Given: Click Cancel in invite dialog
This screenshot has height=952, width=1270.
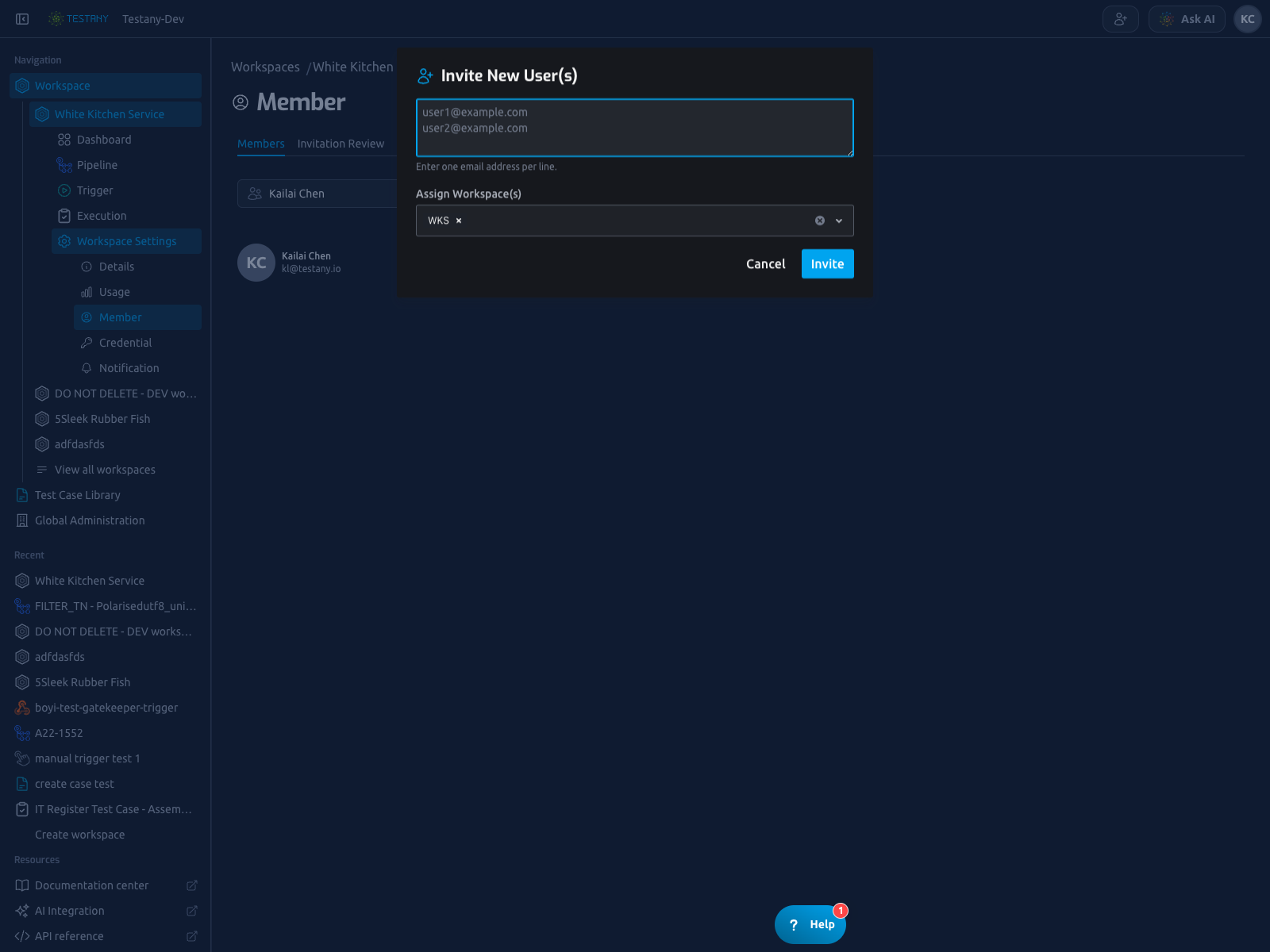Looking at the screenshot, I should tap(765, 264).
